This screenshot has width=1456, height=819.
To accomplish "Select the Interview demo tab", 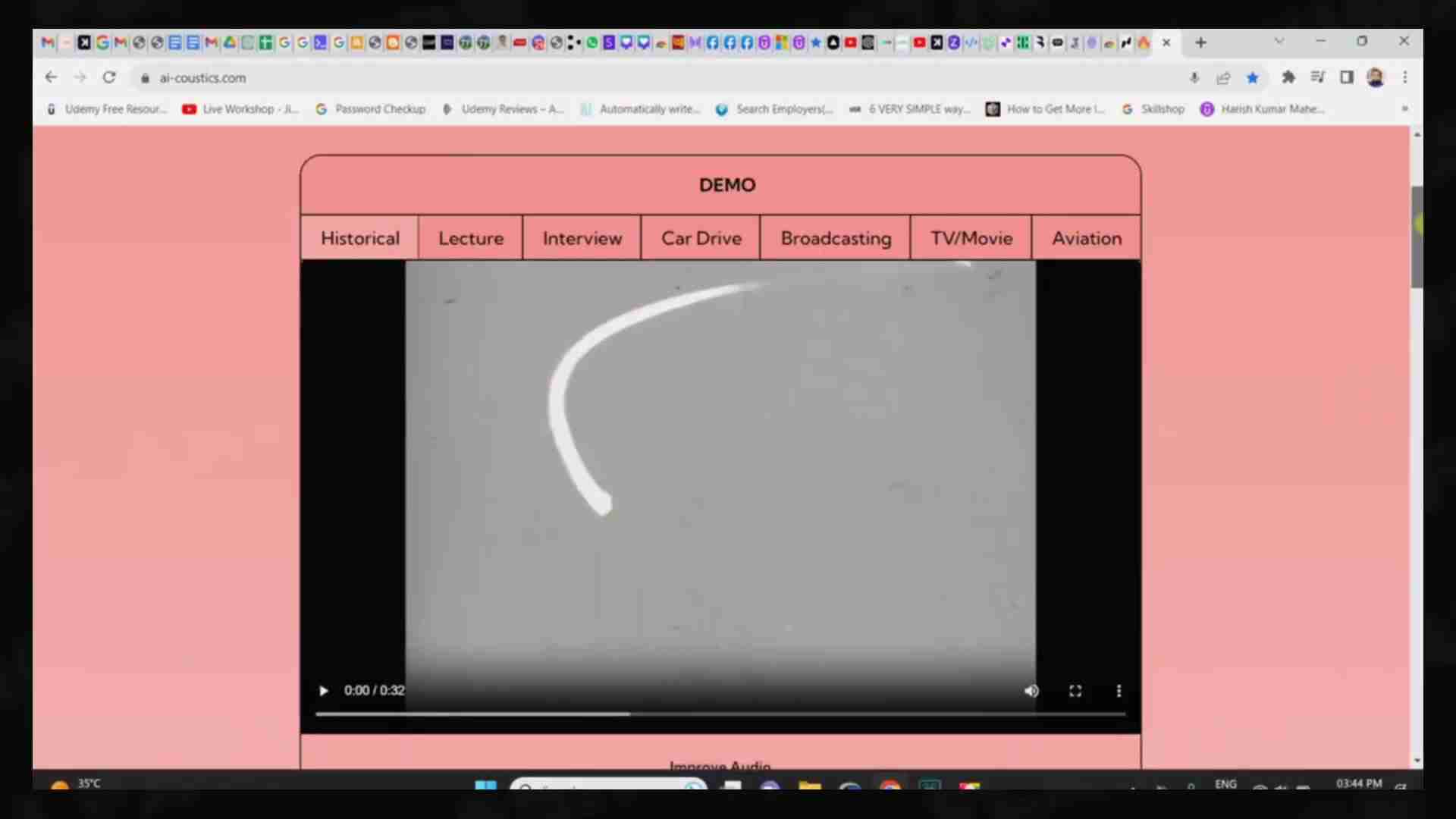I will point(582,238).
